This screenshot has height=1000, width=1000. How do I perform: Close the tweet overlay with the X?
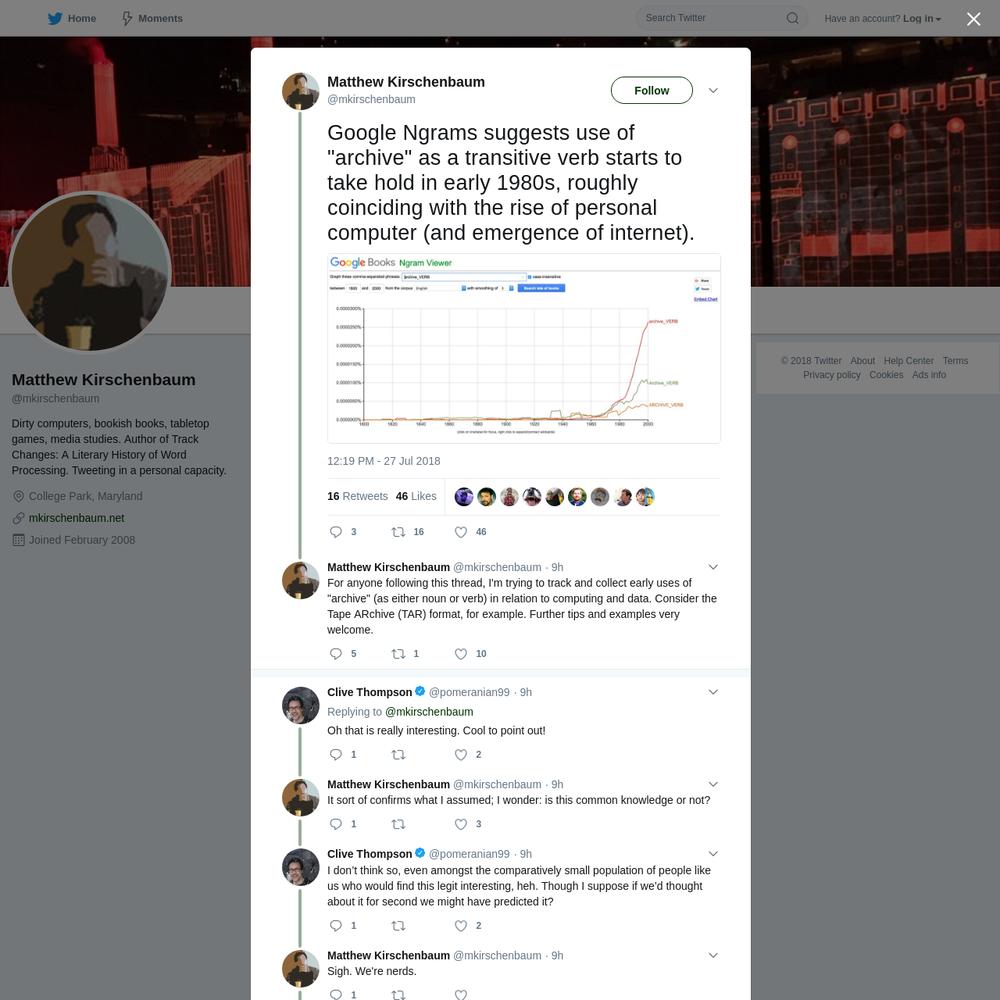click(x=973, y=19)
